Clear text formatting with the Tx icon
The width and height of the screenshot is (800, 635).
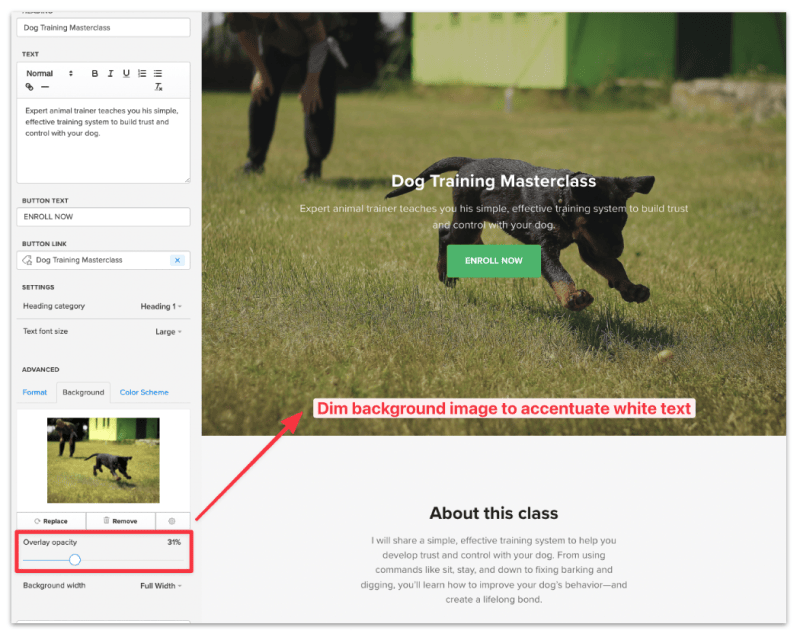158,86
